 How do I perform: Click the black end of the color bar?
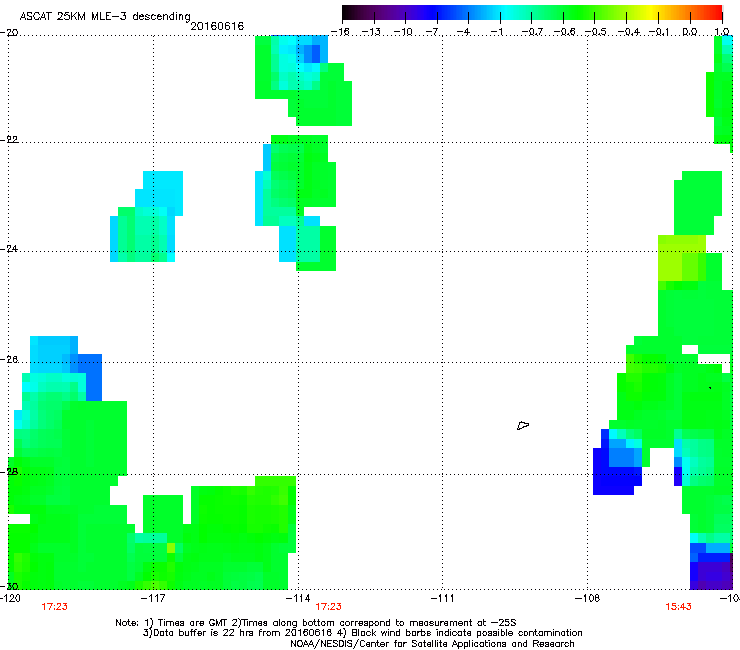click(x=349, y=13)
